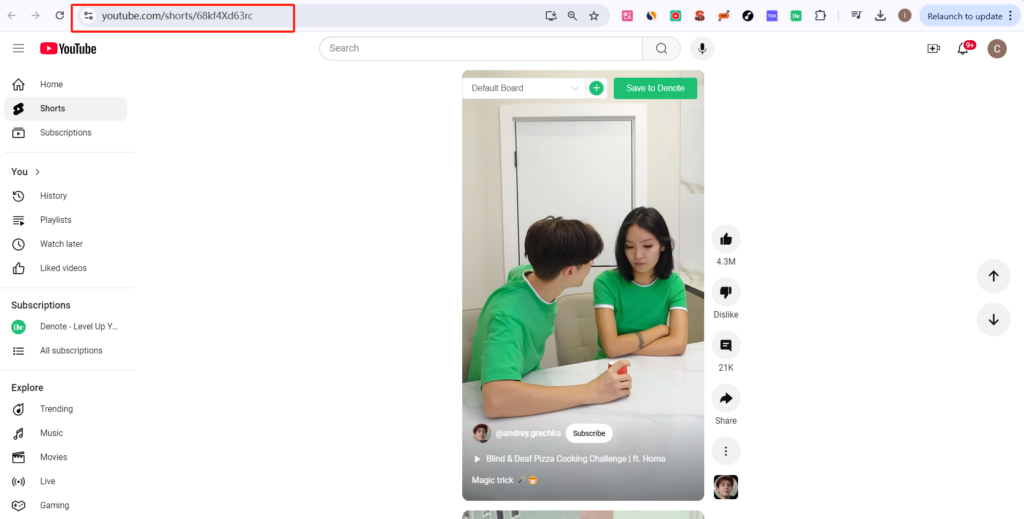Click the red S SEO extension icon
This screenshot has width=1024, height=519.
[699, 16]
